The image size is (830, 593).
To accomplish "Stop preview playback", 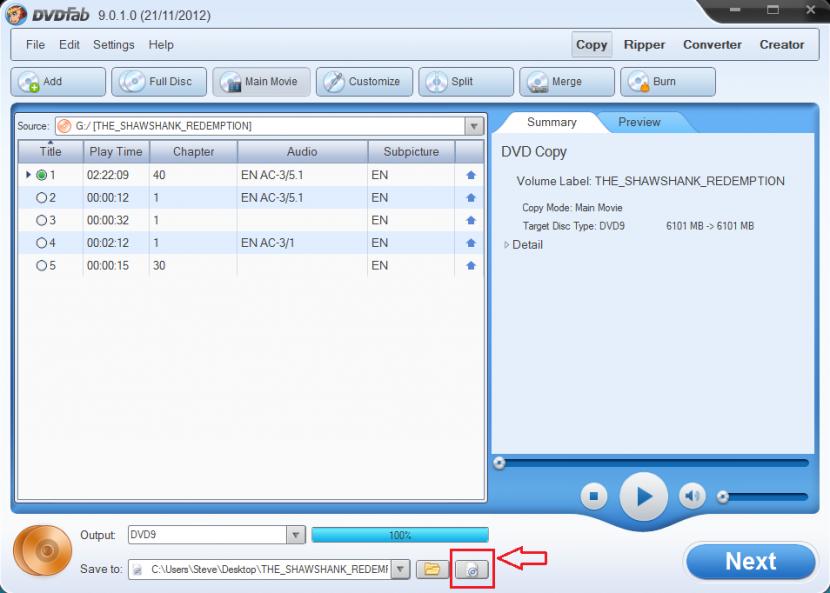I will 593,497.
